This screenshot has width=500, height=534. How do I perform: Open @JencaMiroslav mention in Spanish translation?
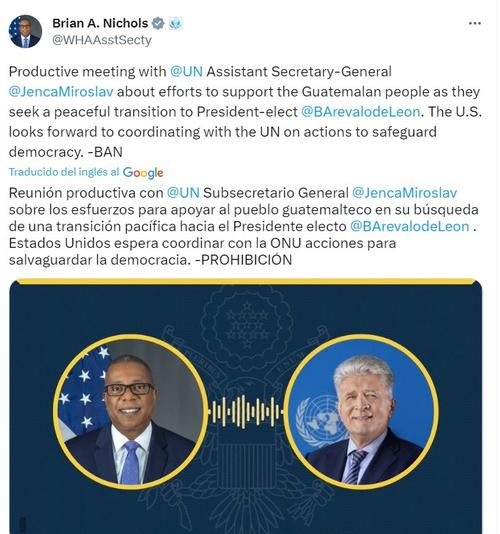tap(404, 193)
